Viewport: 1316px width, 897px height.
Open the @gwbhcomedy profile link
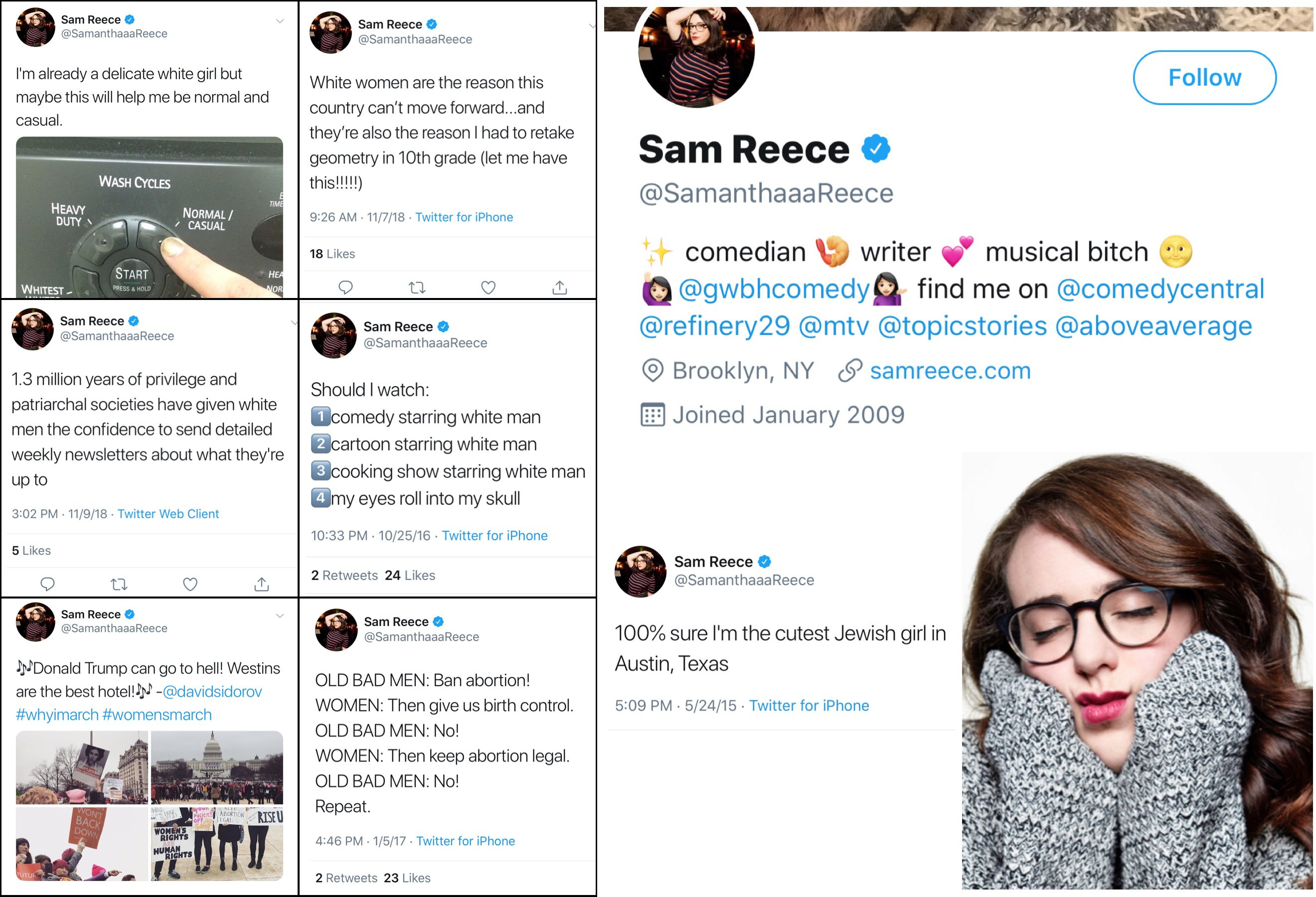tap(774, 289)
